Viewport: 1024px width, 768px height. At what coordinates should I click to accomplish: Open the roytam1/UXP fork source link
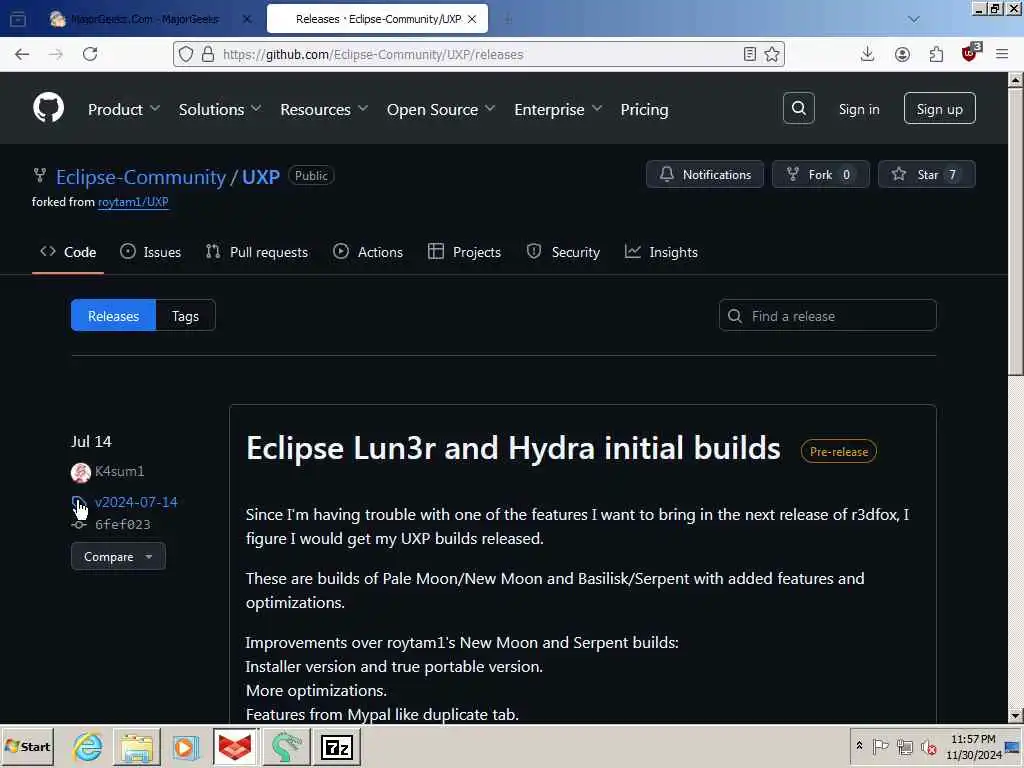133,202
